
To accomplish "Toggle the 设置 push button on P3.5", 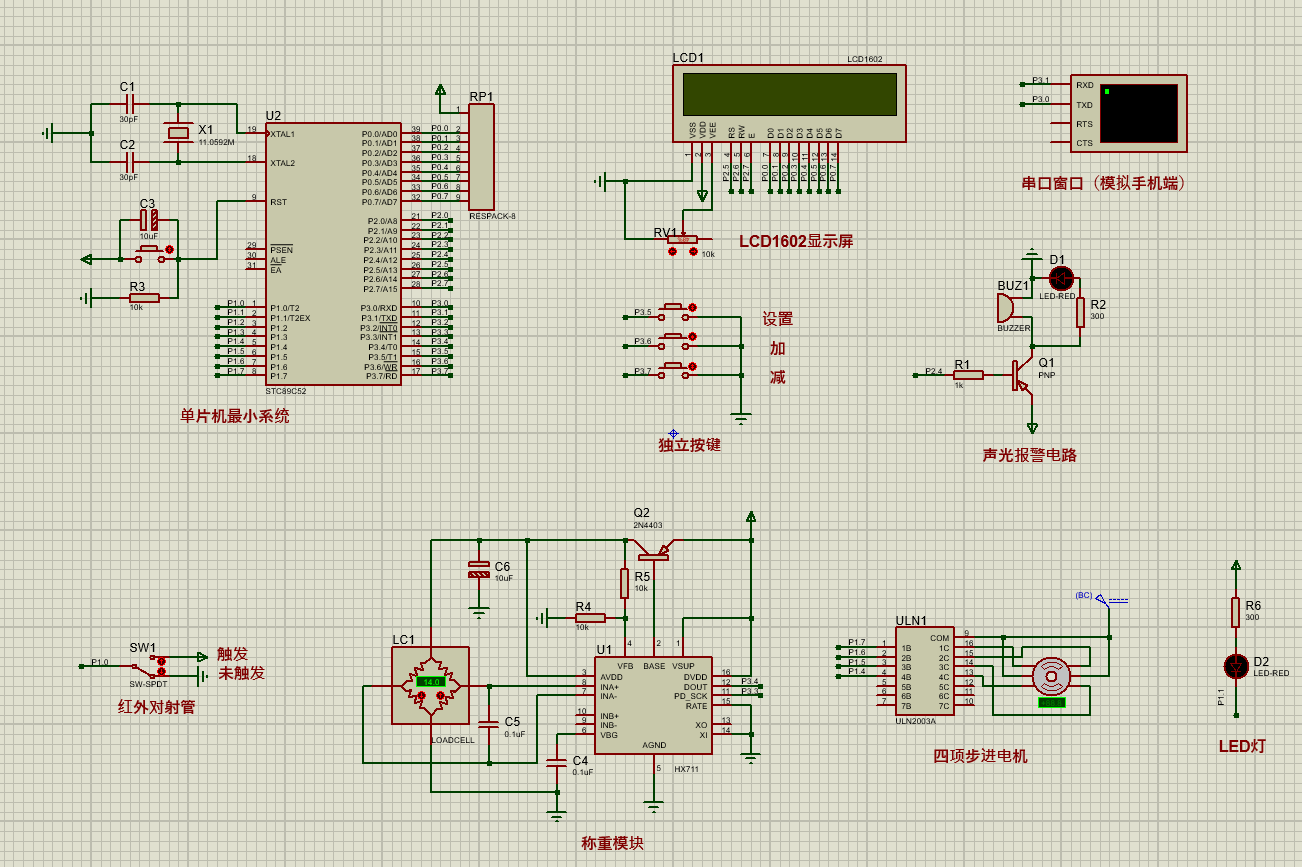I will click(675, 312).
